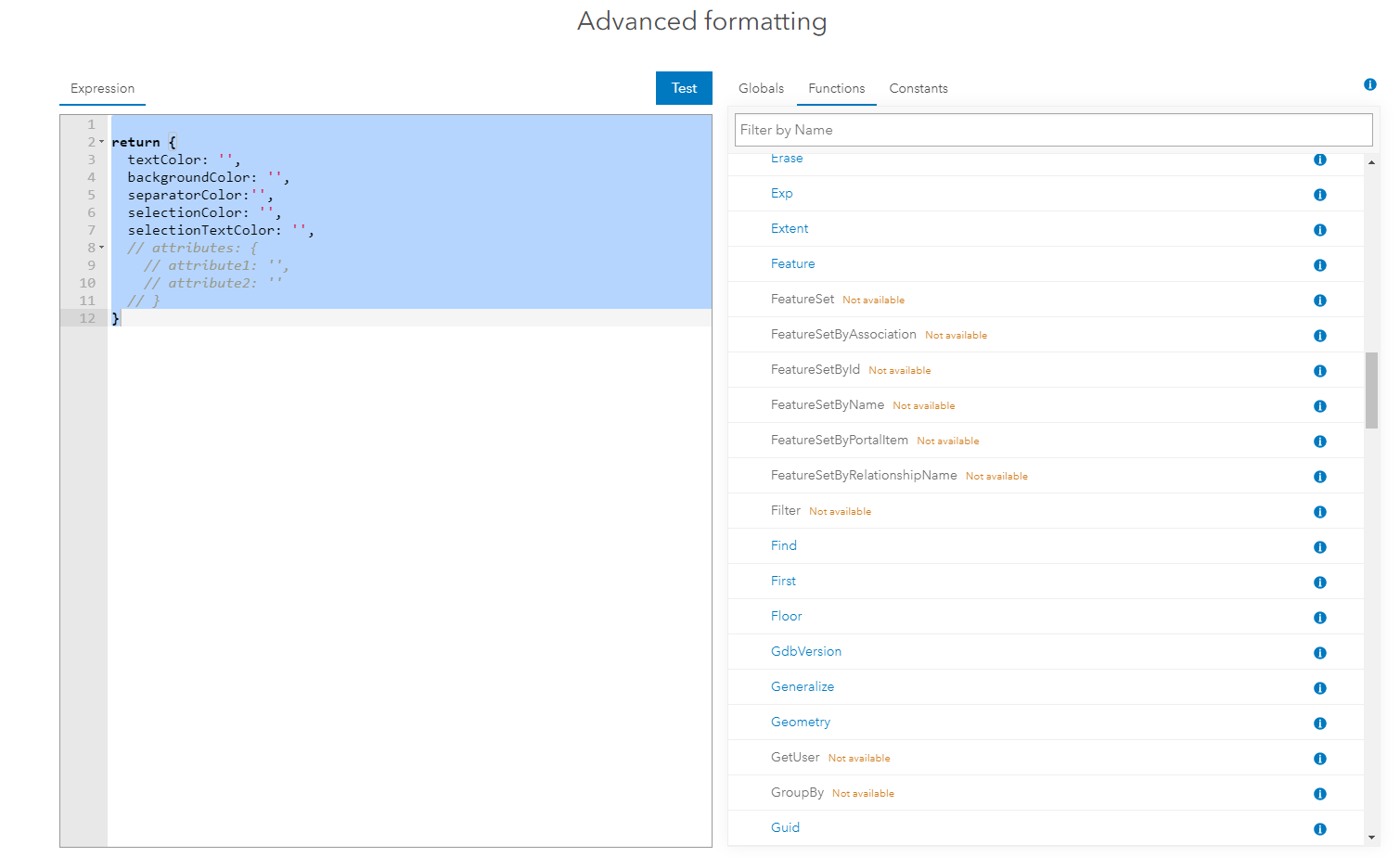This screenshot has width=1400, height=857.
Task: Click the help info icon above function list
Action: click(1369, 84)
